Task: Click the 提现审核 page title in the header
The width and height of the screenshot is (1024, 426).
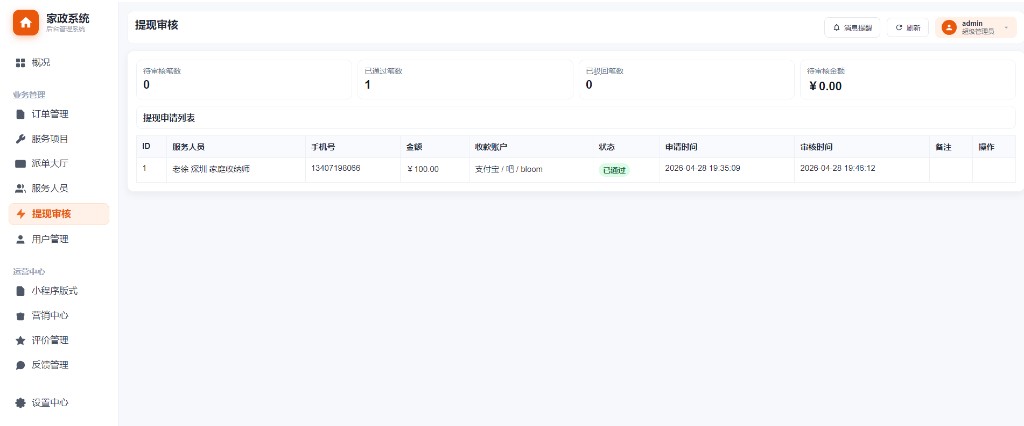Action: pos(157,25)
